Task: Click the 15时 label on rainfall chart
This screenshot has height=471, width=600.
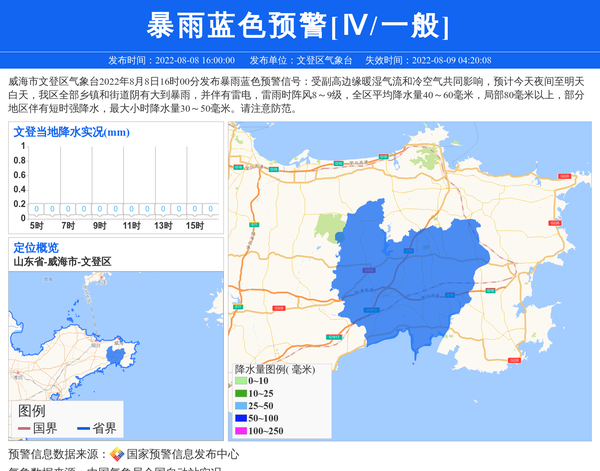Action: (x=194, y=226)
